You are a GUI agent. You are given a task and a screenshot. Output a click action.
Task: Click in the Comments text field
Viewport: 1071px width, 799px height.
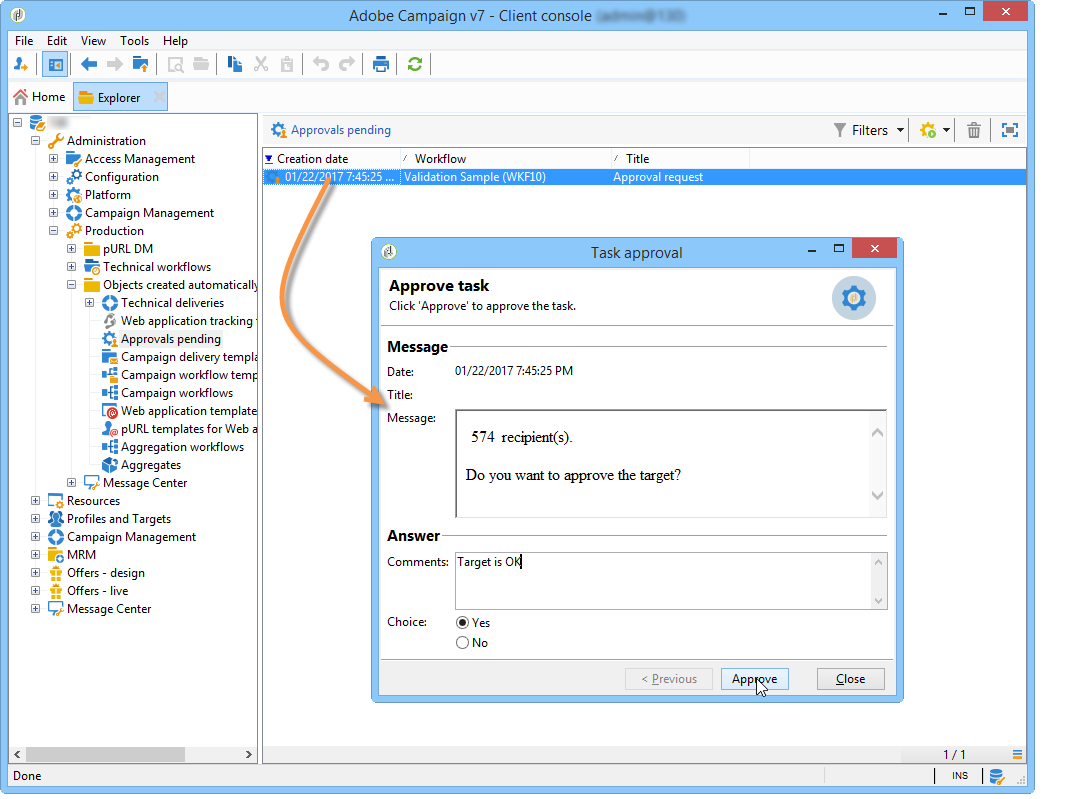663,580
